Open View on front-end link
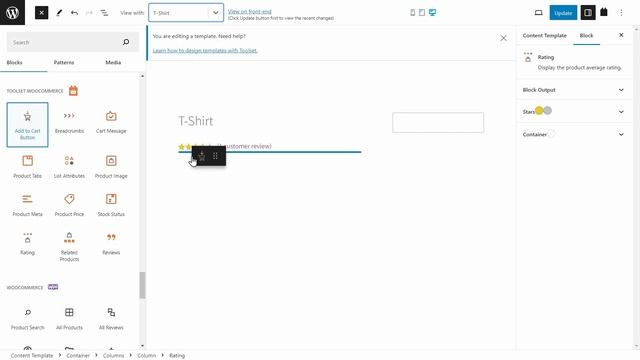 pos(249,11)
